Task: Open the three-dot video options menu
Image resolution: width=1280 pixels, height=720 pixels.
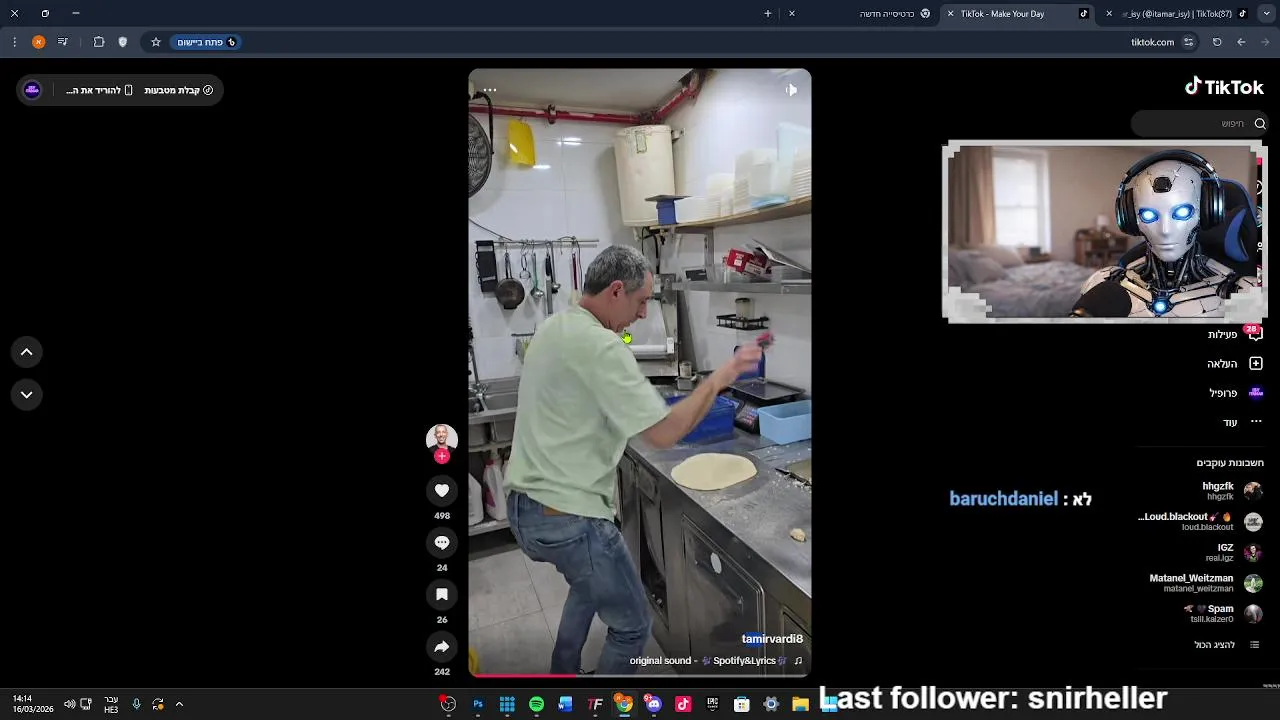Action: point(489,90)
